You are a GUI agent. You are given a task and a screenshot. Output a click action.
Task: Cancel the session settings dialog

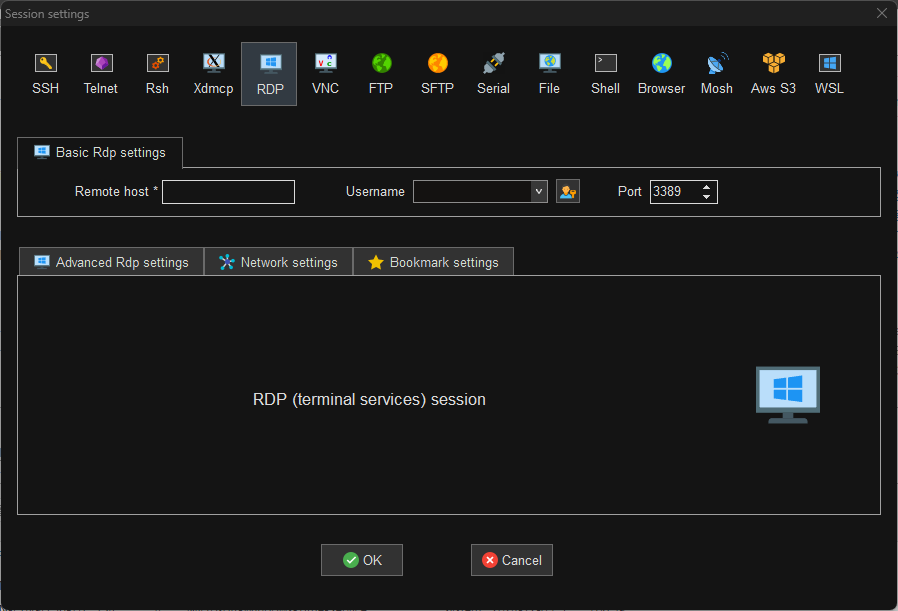click(x=511, y=560)
